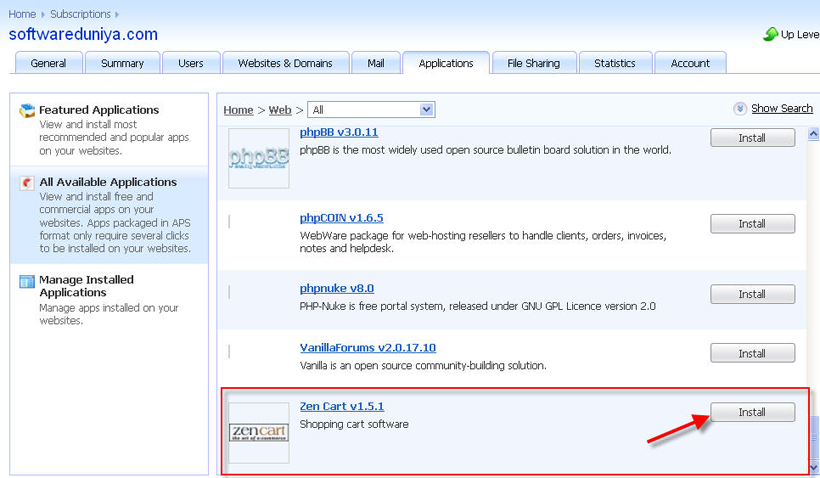
Task: Switch to the Summary tab
Action: click(122, 63)
